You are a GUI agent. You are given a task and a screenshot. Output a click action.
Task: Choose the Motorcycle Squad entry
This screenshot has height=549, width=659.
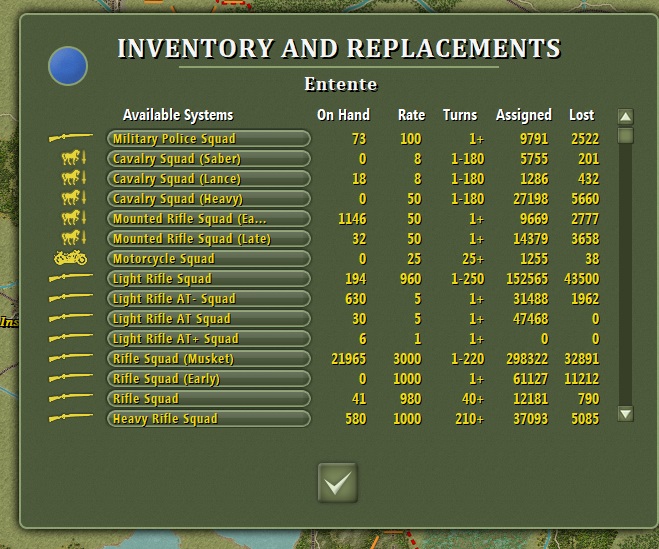[209, 259]
